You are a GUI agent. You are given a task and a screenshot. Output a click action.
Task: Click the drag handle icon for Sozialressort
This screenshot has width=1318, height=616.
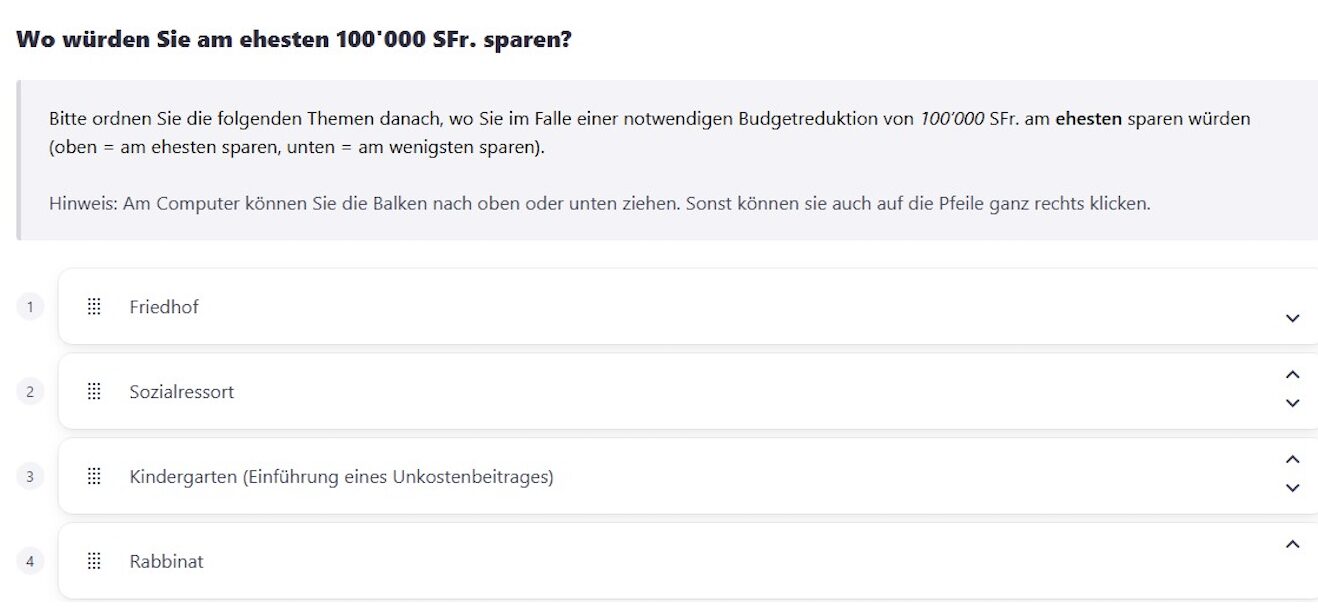coord(94,392)
